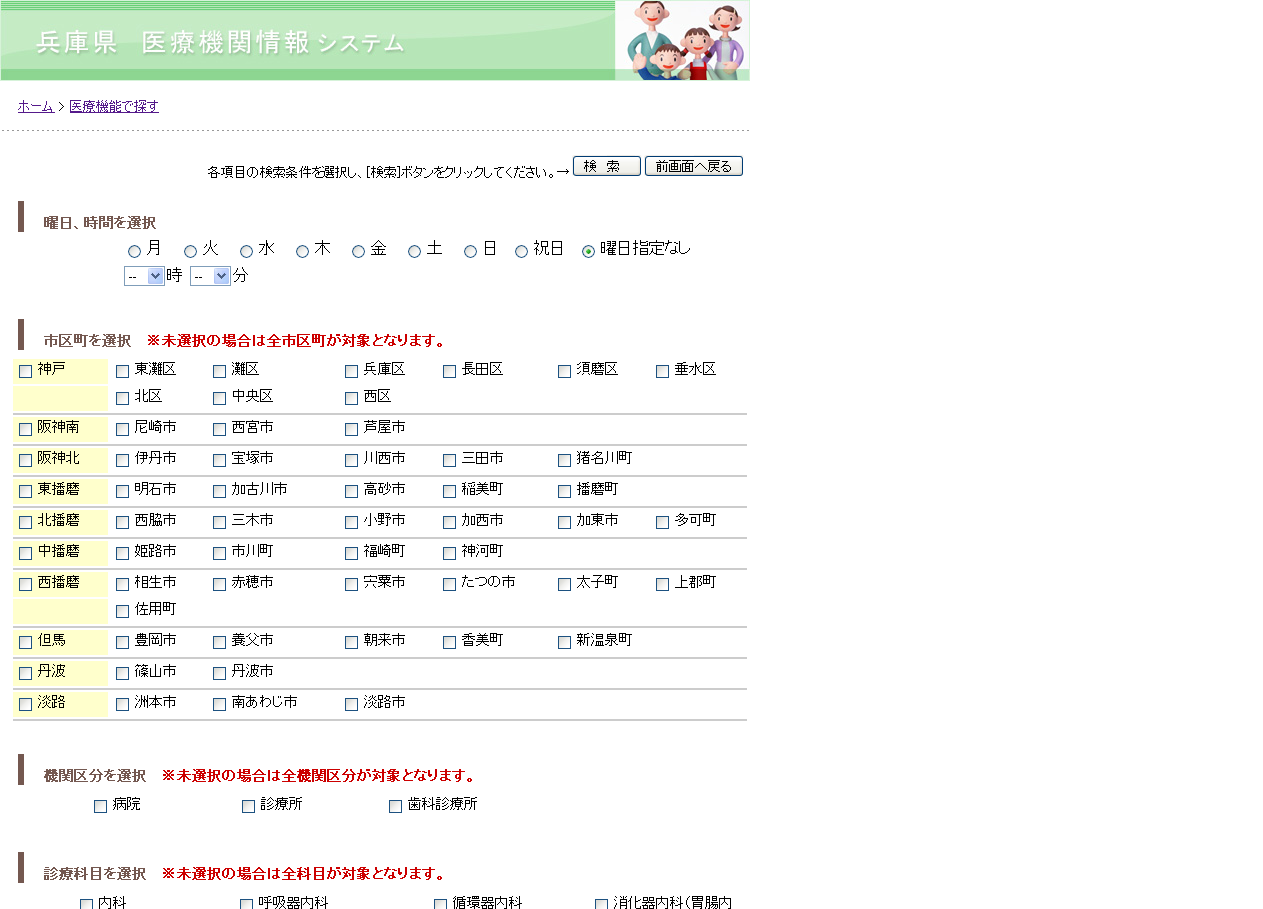Check the 加古川市 checkbox
The height and width of the screenshot is (909, 1263).
pos(220,492)
